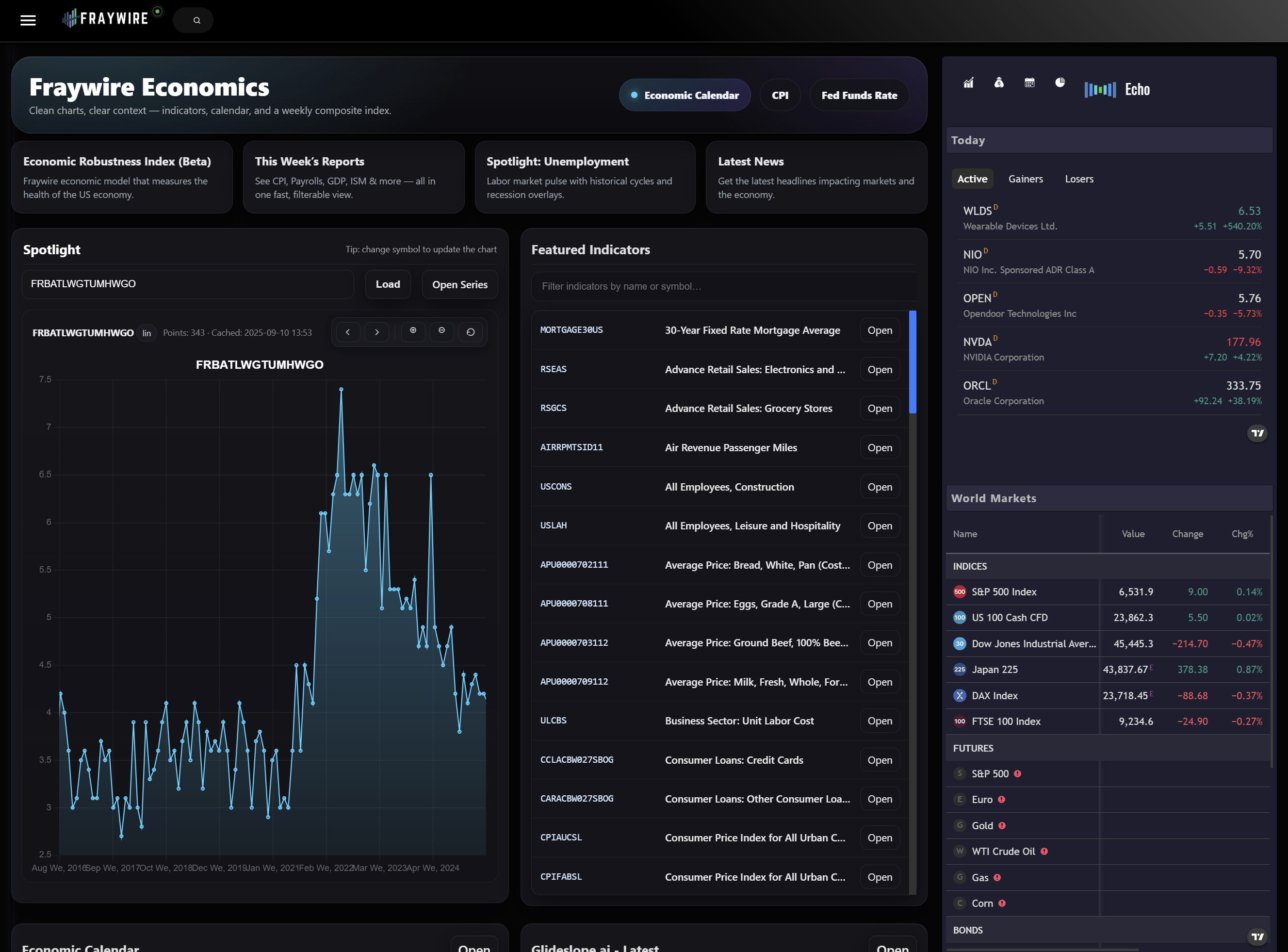1288x952 pixels.
Task: Click the DAX Index row icon
Action: pos(960,695)
